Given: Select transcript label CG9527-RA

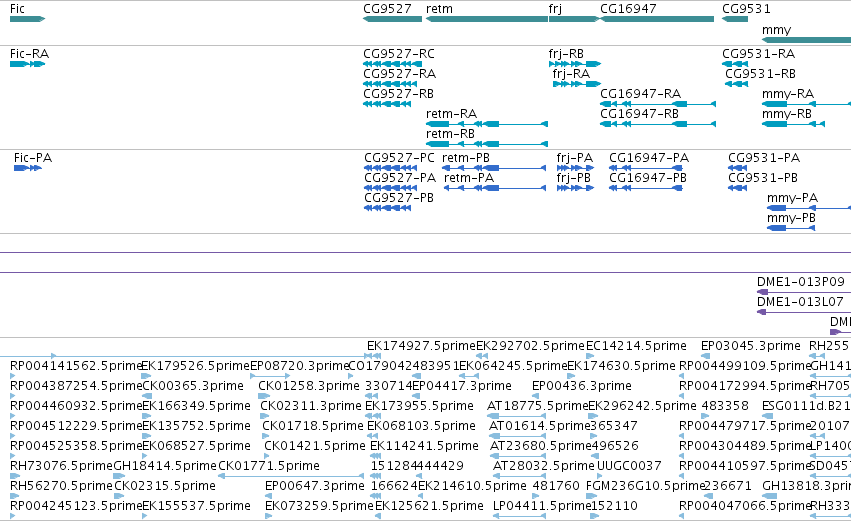Looking at the screenshot, I should 399,74.
